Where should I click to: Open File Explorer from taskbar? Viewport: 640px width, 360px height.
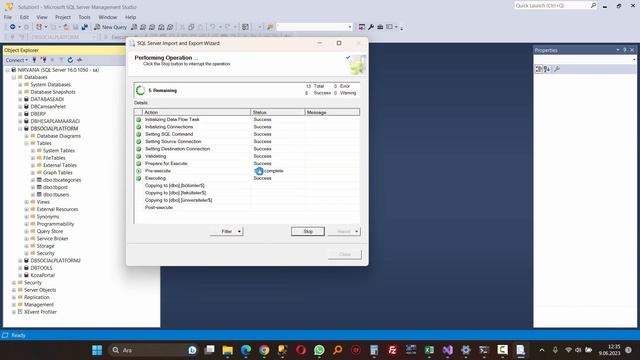pos(227,350)
